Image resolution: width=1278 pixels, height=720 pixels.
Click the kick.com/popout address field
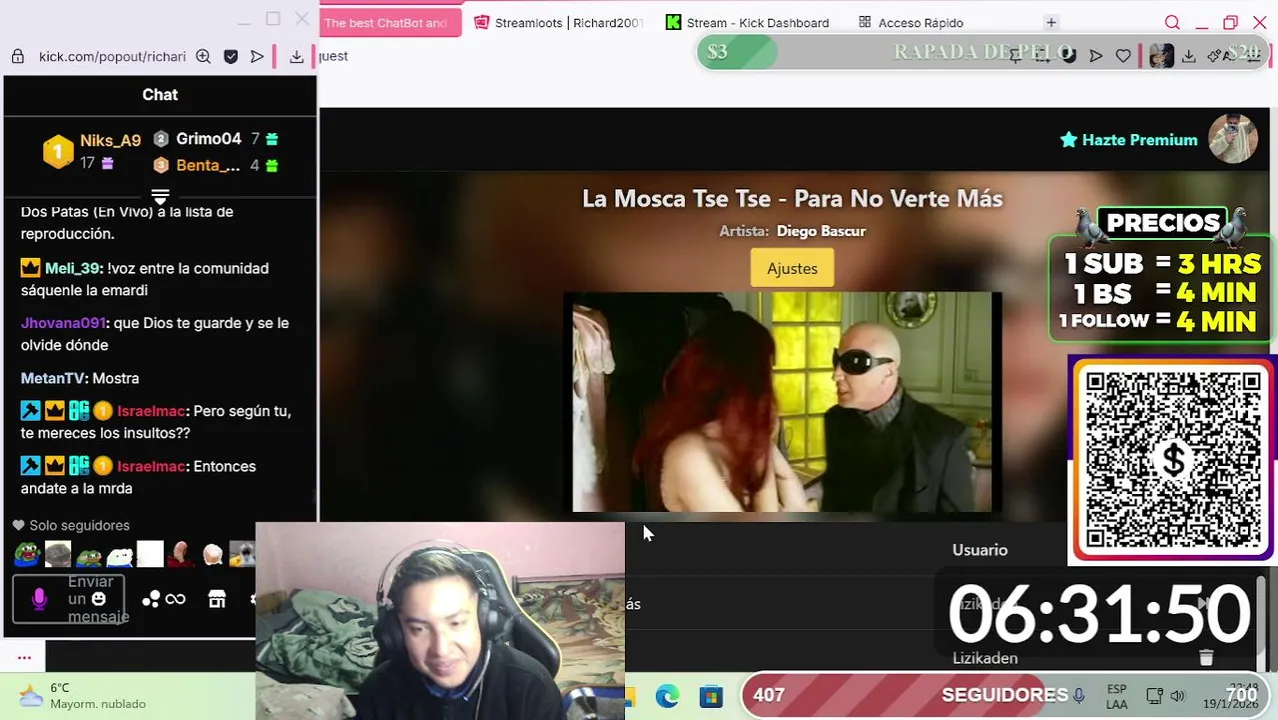(x=112, y=57)
